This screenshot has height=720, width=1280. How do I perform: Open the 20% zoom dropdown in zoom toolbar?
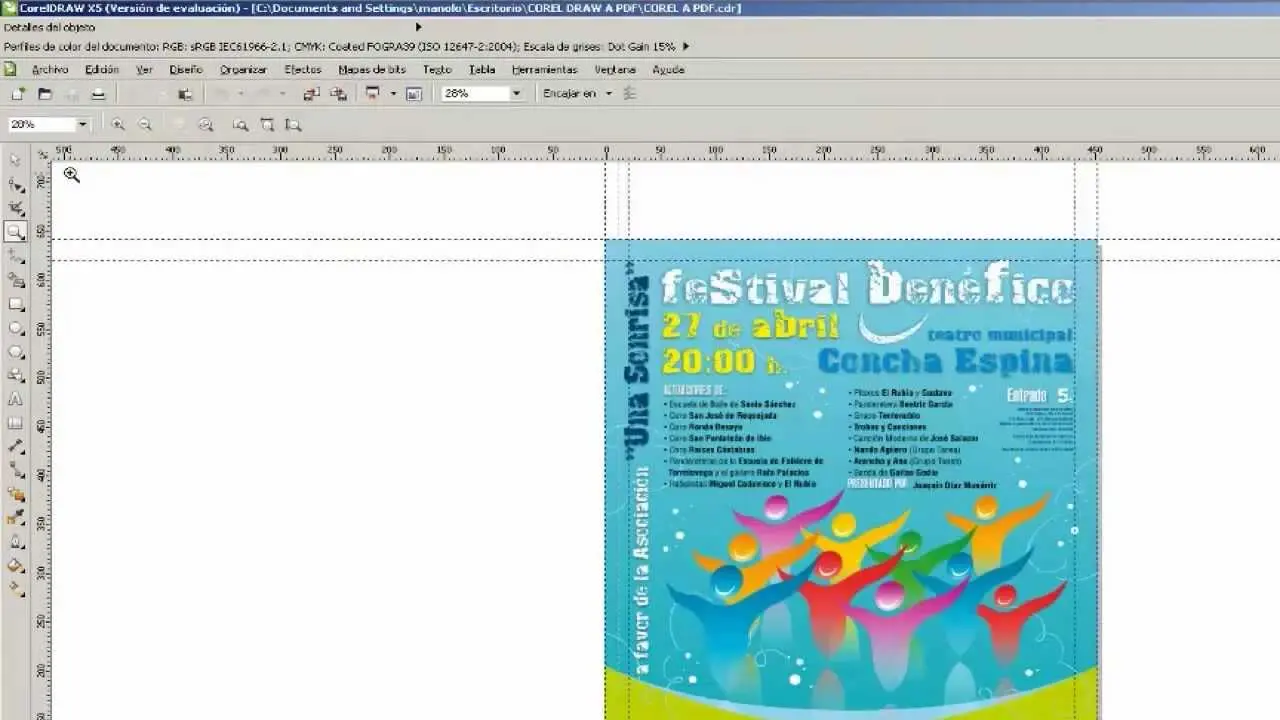82,125
